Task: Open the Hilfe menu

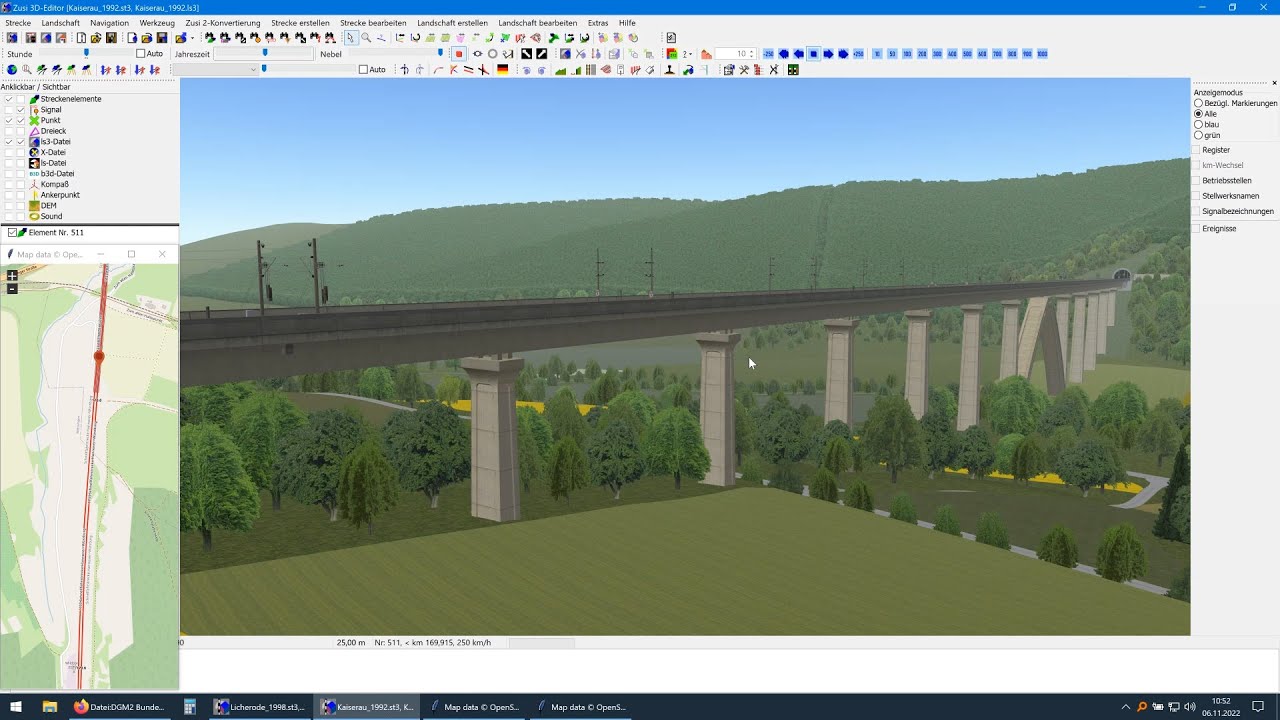Action: coord(627,22)
